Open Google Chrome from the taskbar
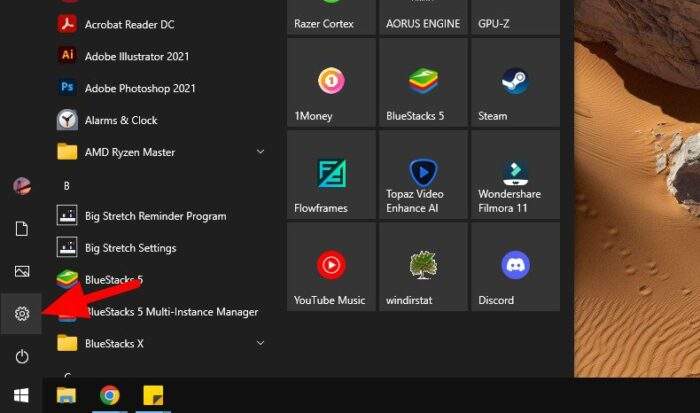 coord(110,396)
